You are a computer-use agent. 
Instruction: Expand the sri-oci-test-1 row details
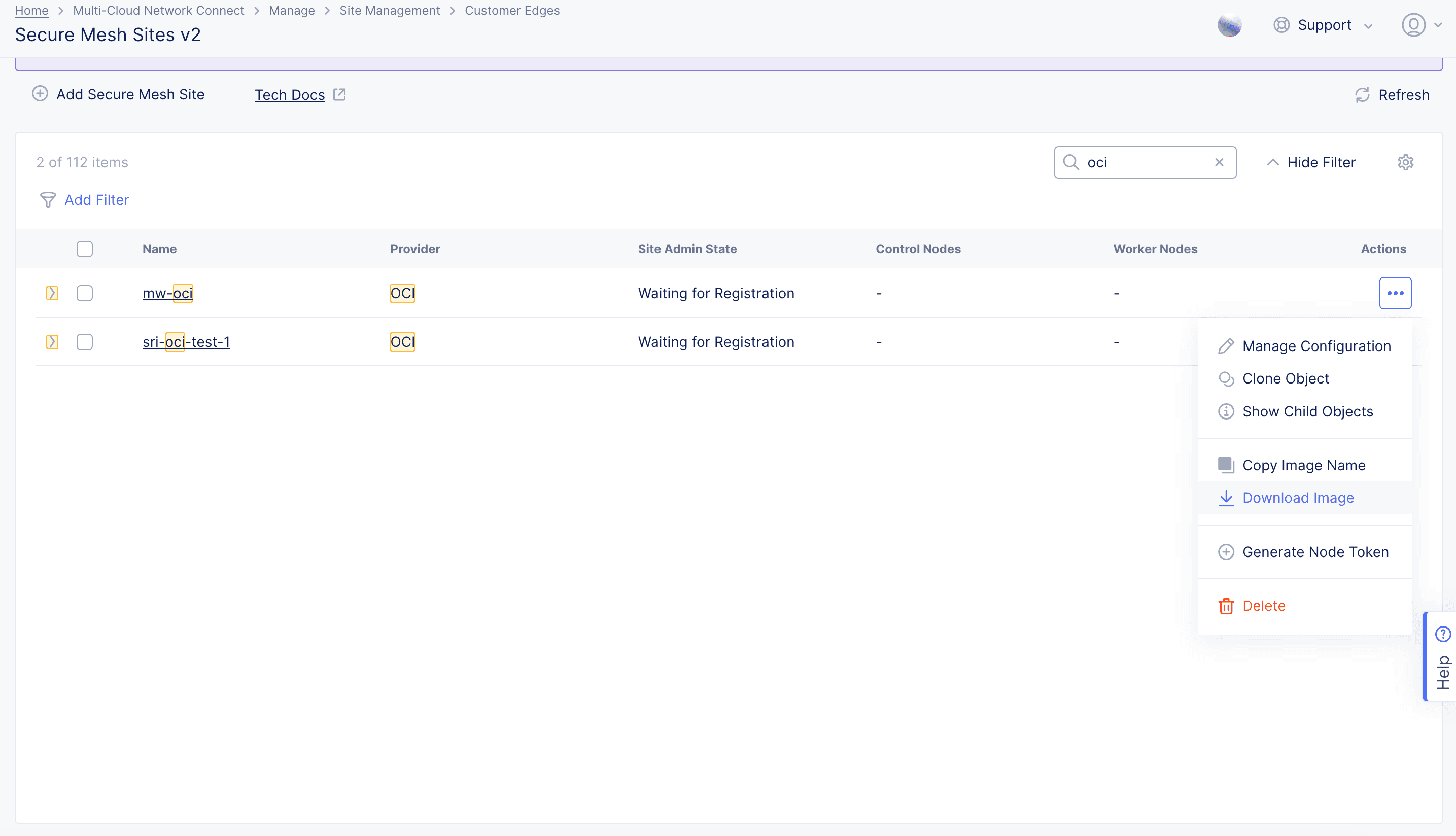52,341
